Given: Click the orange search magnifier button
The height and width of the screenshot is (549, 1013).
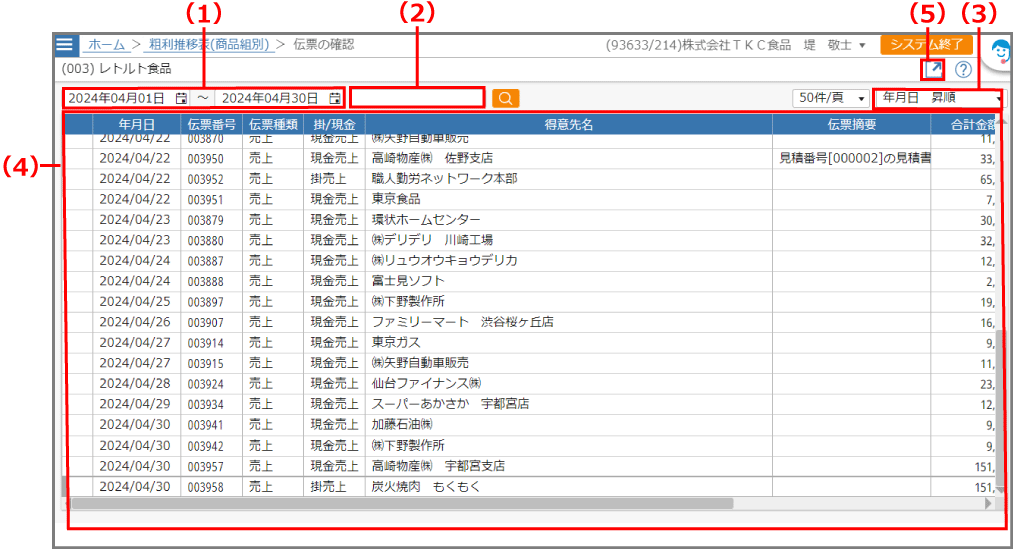Looking at the screenshot, I should point(506,98).
